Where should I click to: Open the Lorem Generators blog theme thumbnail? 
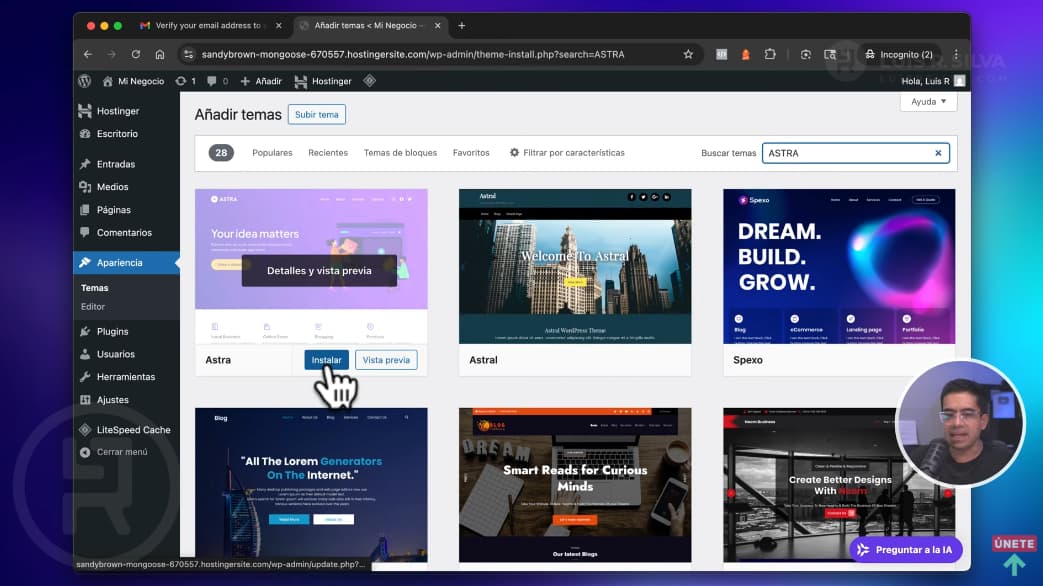tap(311, 485)
